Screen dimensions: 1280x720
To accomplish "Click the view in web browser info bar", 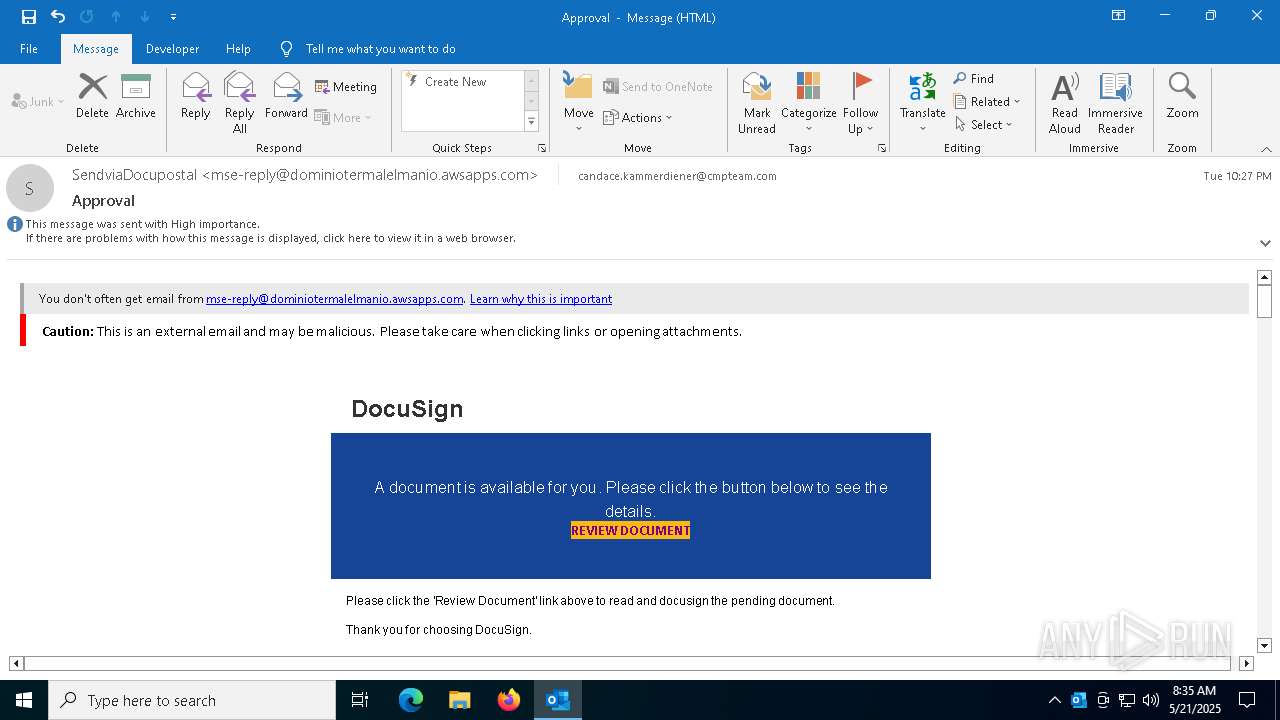I will [x=271, y=239].
